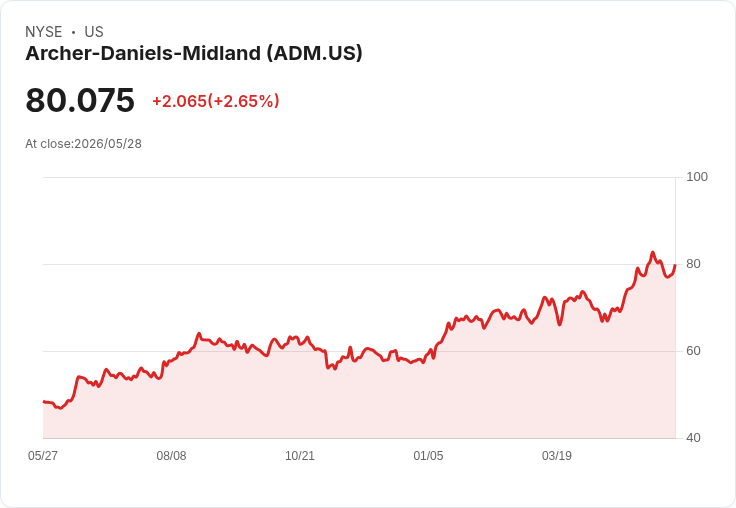Click the 40 y-axis price label
The image size is (736, 508).
[693, 438]
